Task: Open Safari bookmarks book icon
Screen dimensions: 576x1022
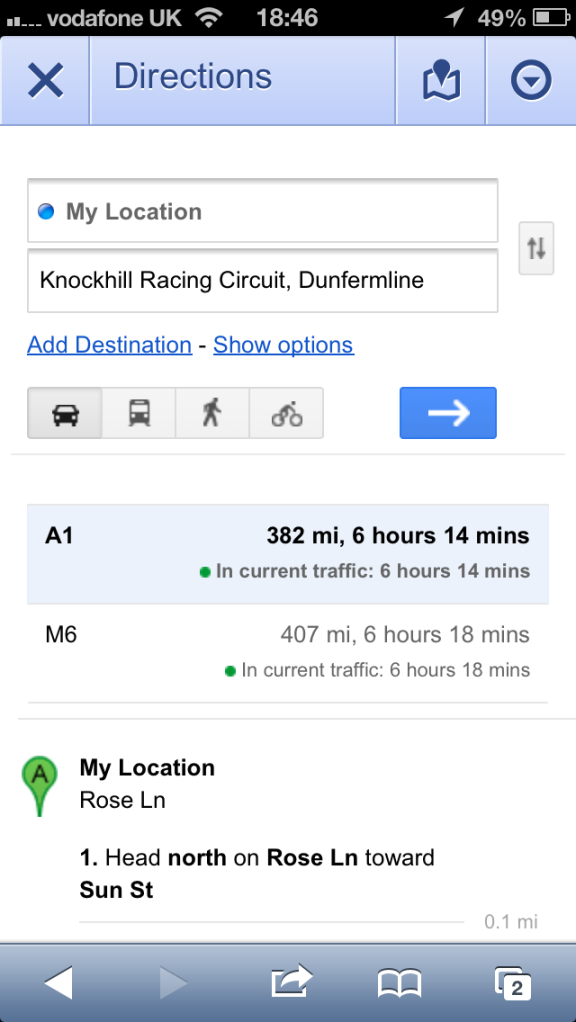Action: coord(399,983)
